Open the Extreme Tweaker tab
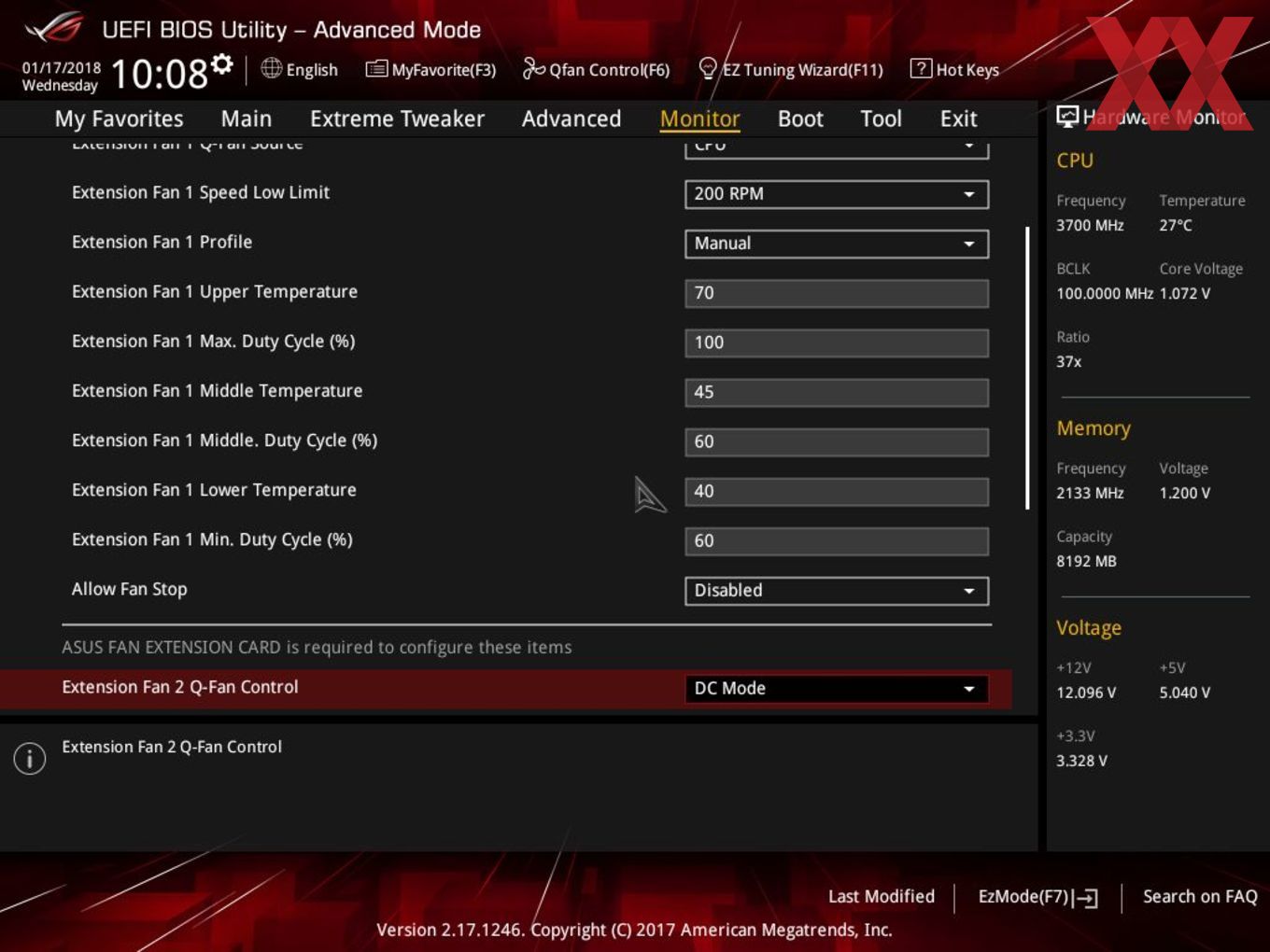The image size is (1270, 952). point(397,119)
